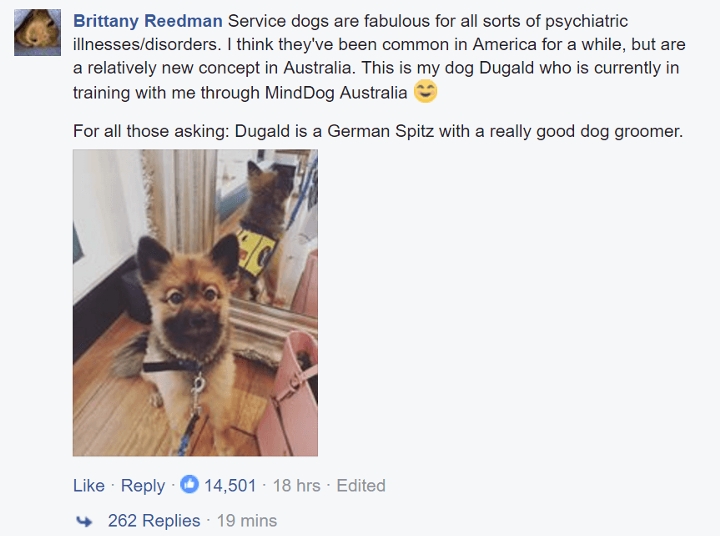Click the German Spitz text in comment
The width and height of the screenshot is (720, 536).
coord(380,131)
